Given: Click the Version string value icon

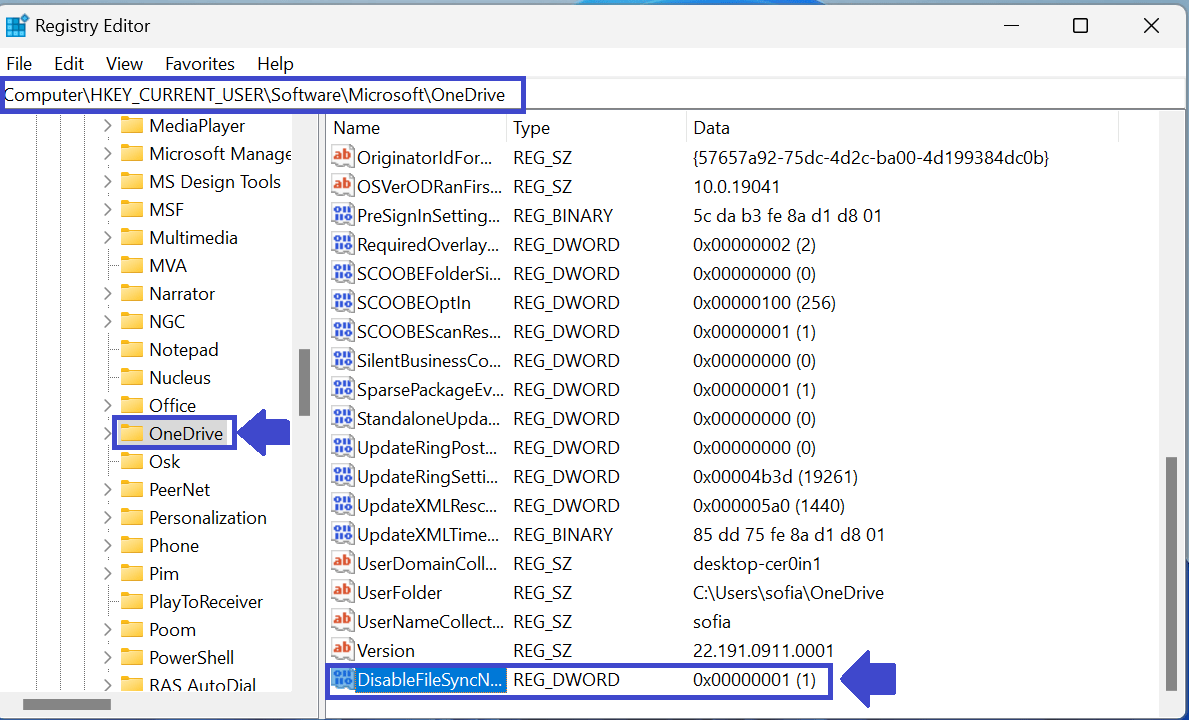Looking at the screenshot, I should click(343, 650).
